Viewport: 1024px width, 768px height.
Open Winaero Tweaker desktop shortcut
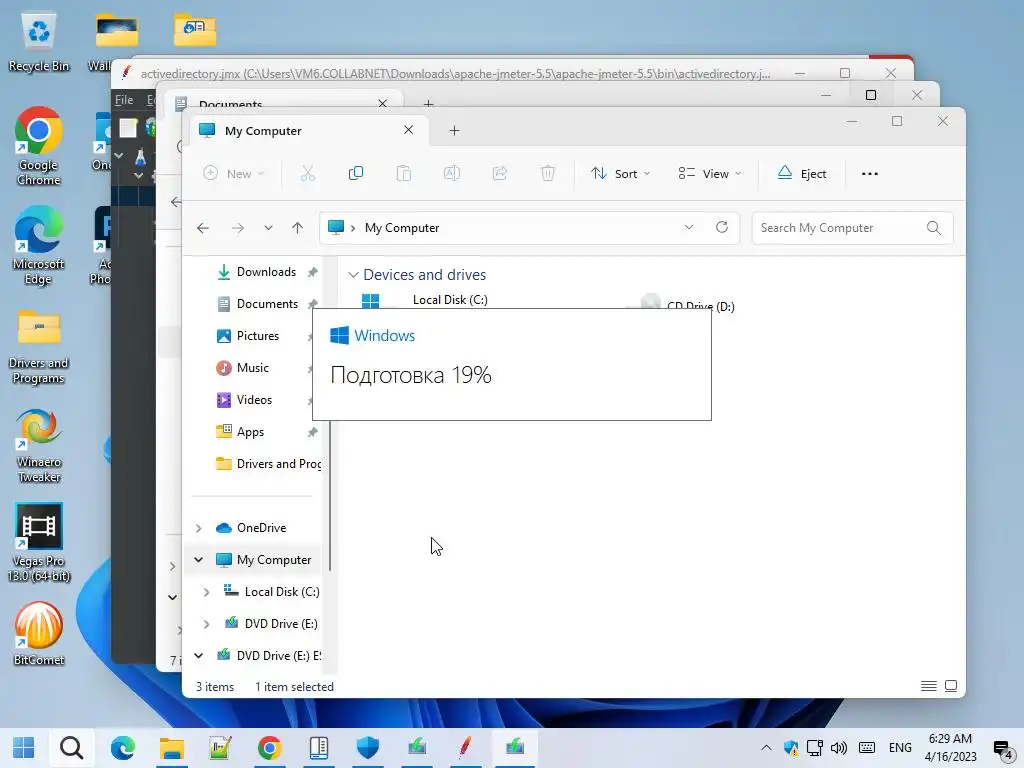pos(39,445)
